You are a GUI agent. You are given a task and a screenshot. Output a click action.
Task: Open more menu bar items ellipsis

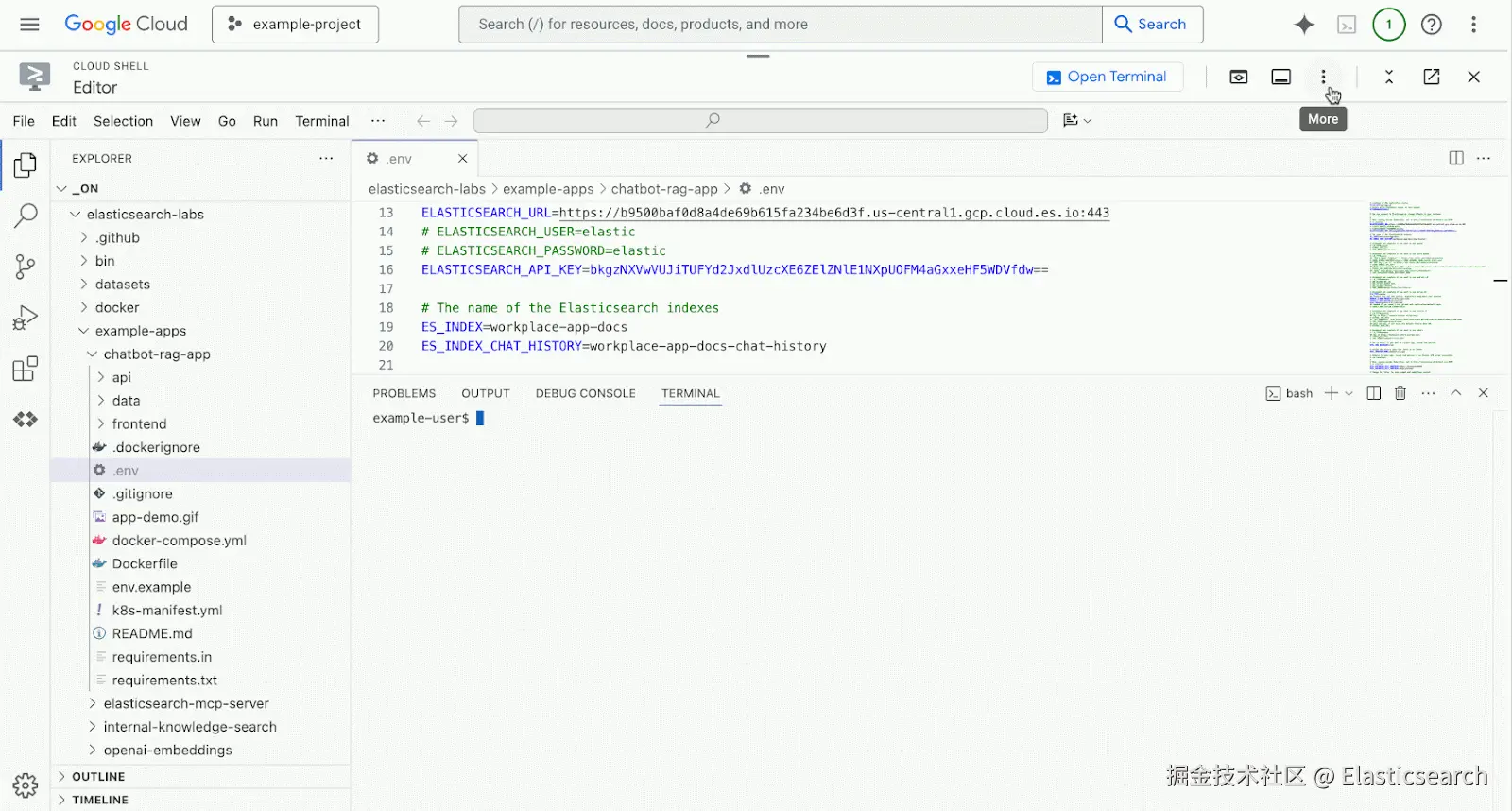click(x=378, y=121)
